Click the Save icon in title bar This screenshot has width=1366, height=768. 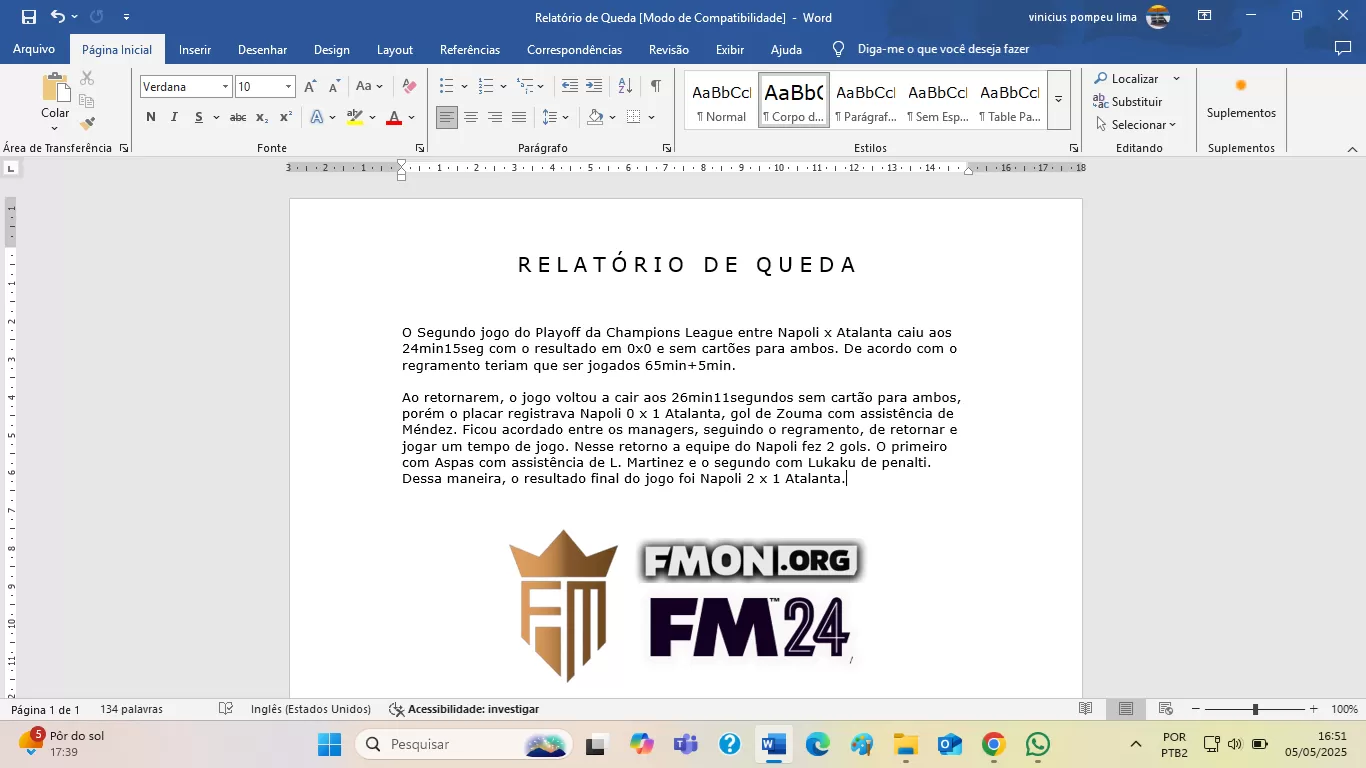point(29,17)
